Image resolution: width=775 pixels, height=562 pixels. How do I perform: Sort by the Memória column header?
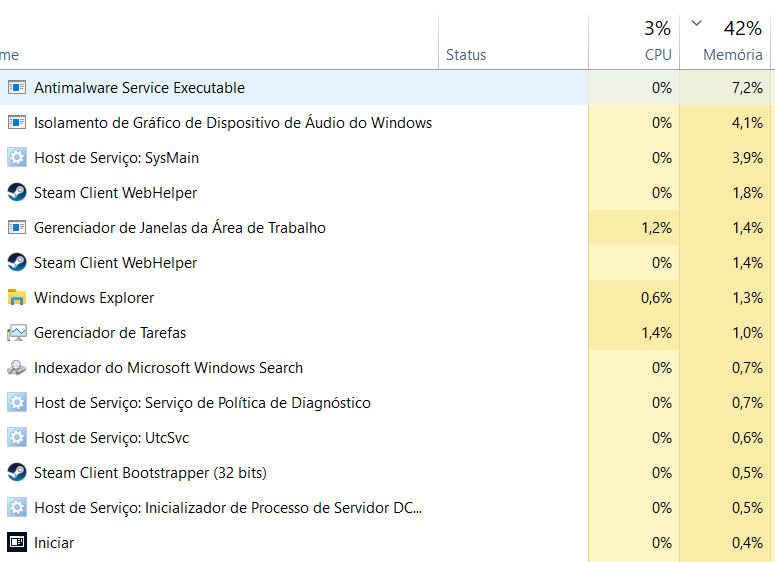point(725,43)
